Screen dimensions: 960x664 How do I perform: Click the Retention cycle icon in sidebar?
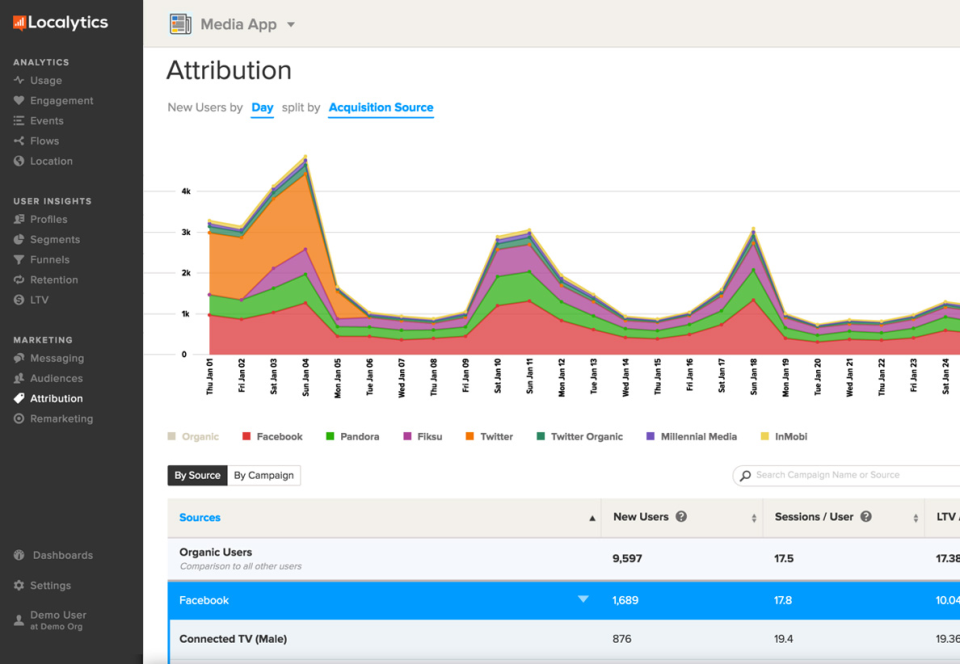(x=19, y=280)
